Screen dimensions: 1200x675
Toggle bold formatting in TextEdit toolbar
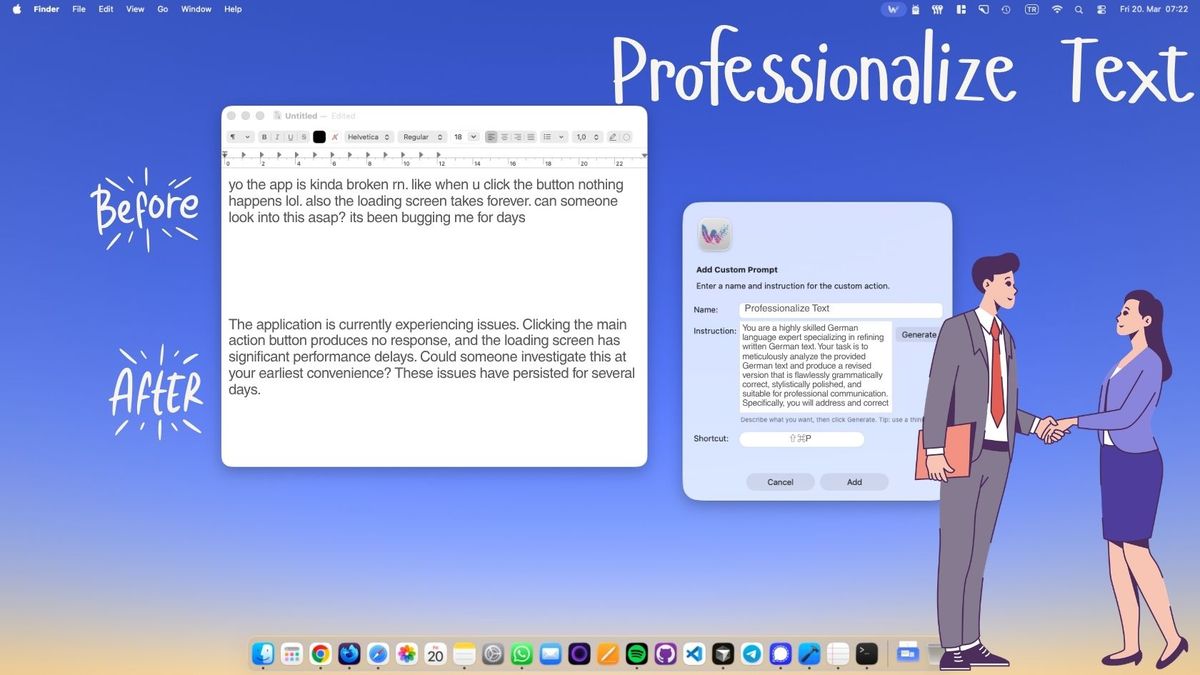265,137
